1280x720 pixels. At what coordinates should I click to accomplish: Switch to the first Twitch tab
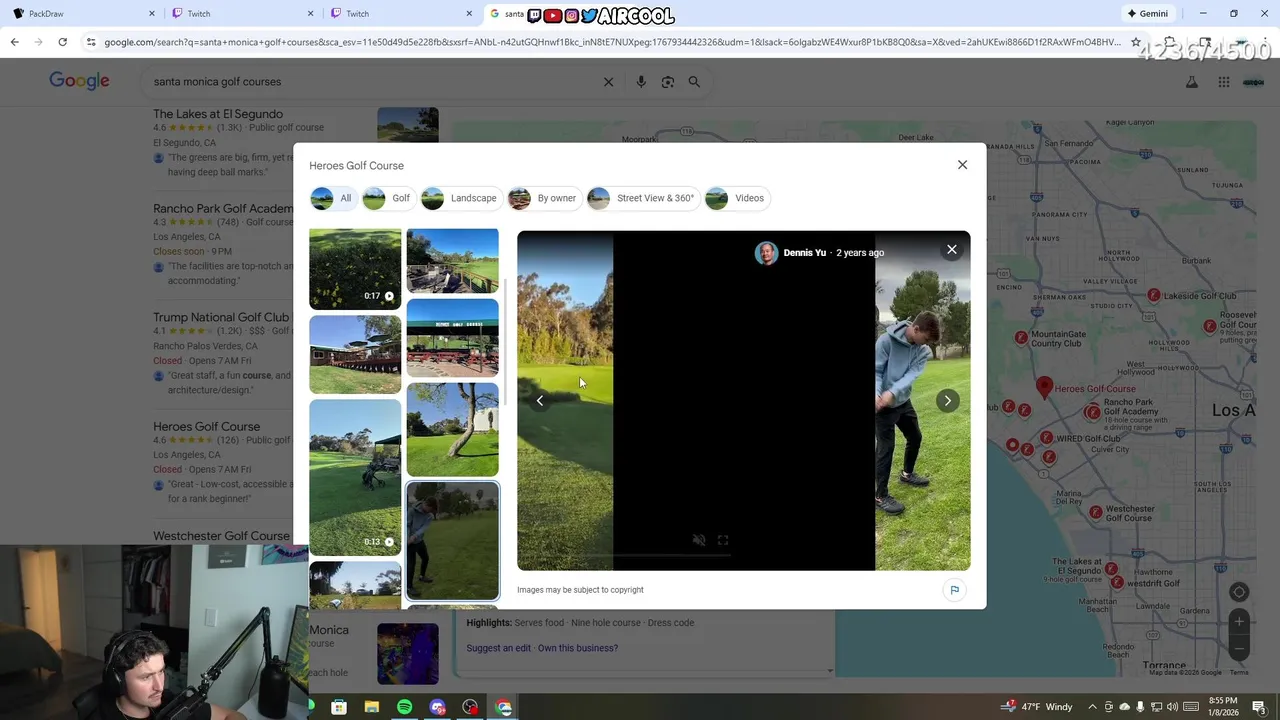[x=240, y=14]
